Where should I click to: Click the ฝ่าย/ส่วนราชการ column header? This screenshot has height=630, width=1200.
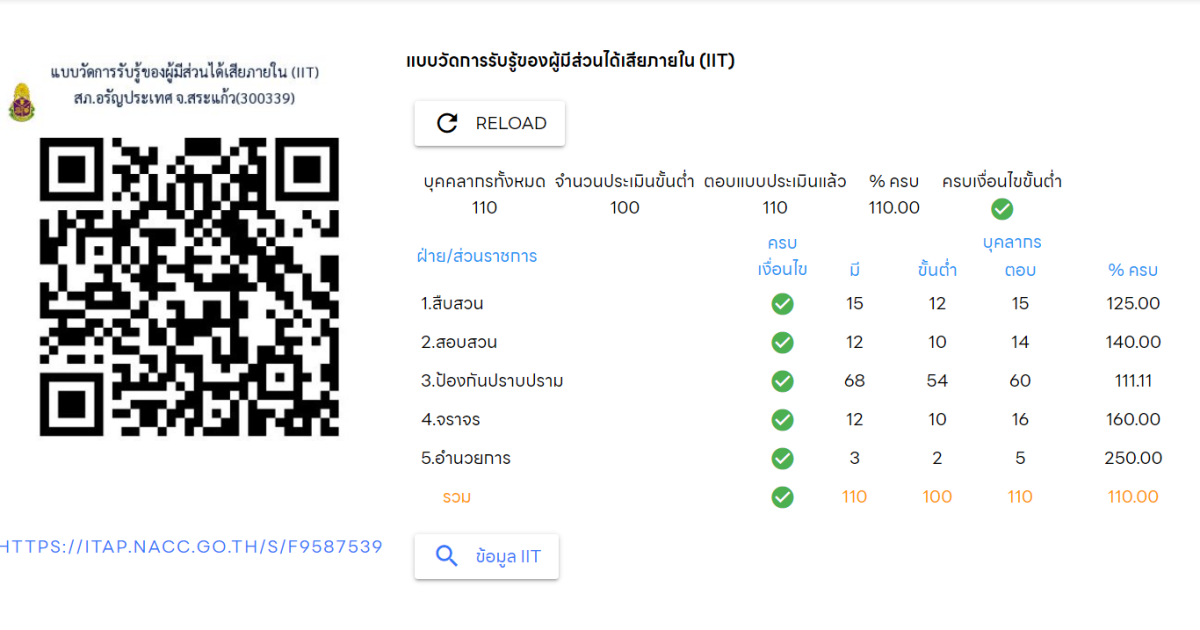(x=477, y=256)
